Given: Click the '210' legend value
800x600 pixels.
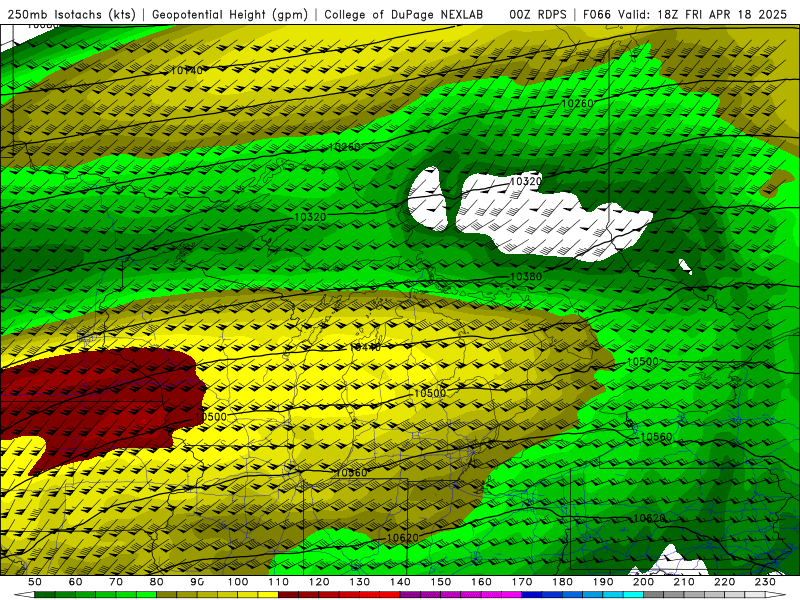Looking at the screenshot, I should click(684, 582).
